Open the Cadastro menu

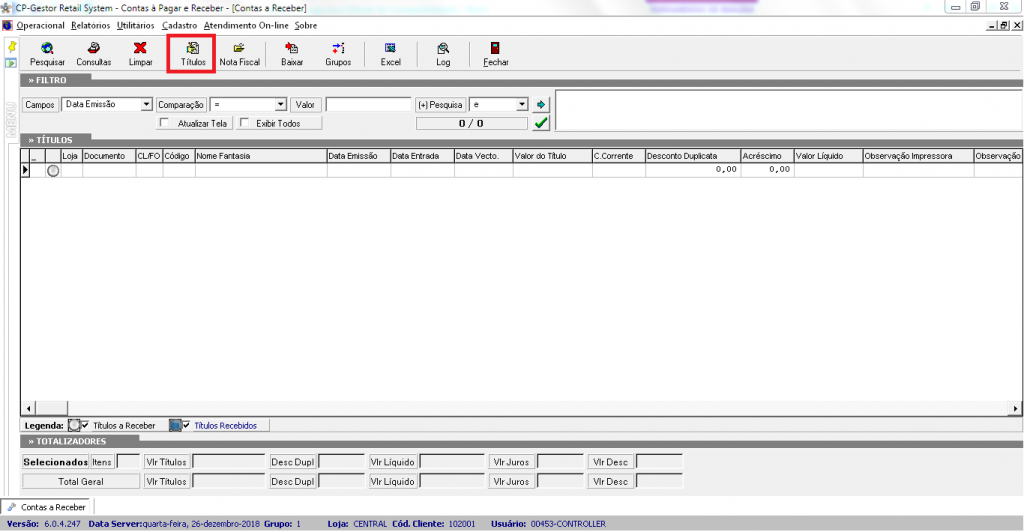180,25
